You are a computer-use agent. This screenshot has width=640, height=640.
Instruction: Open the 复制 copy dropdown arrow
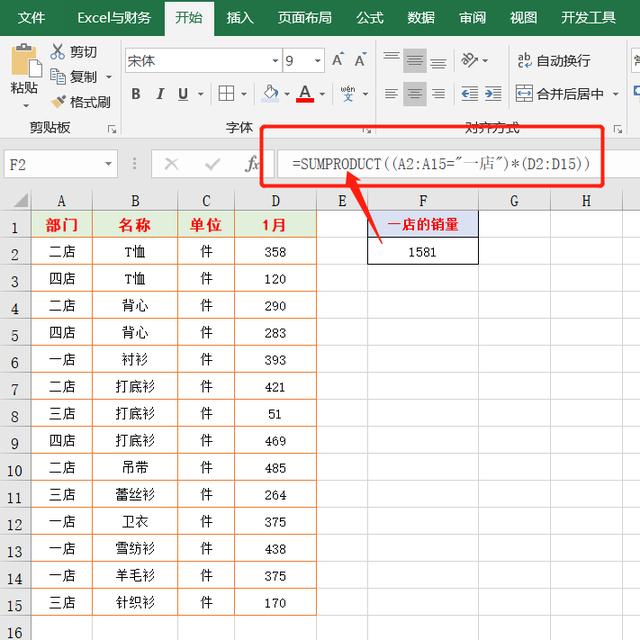[x=109, y=77]
